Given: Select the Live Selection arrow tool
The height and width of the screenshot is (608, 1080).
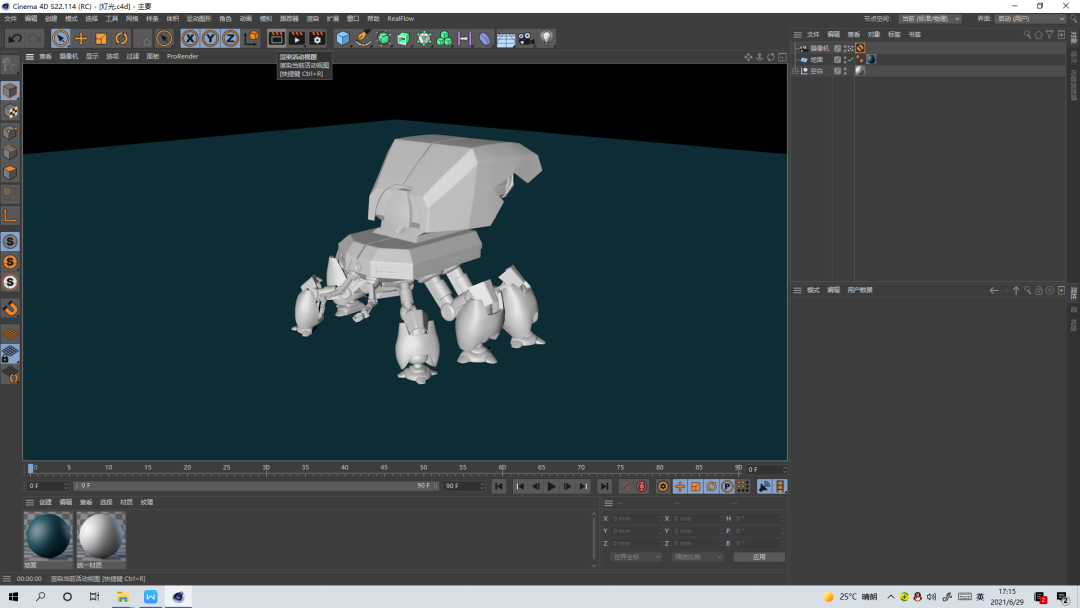Looking at the screenshot, I should coord(61,39).
